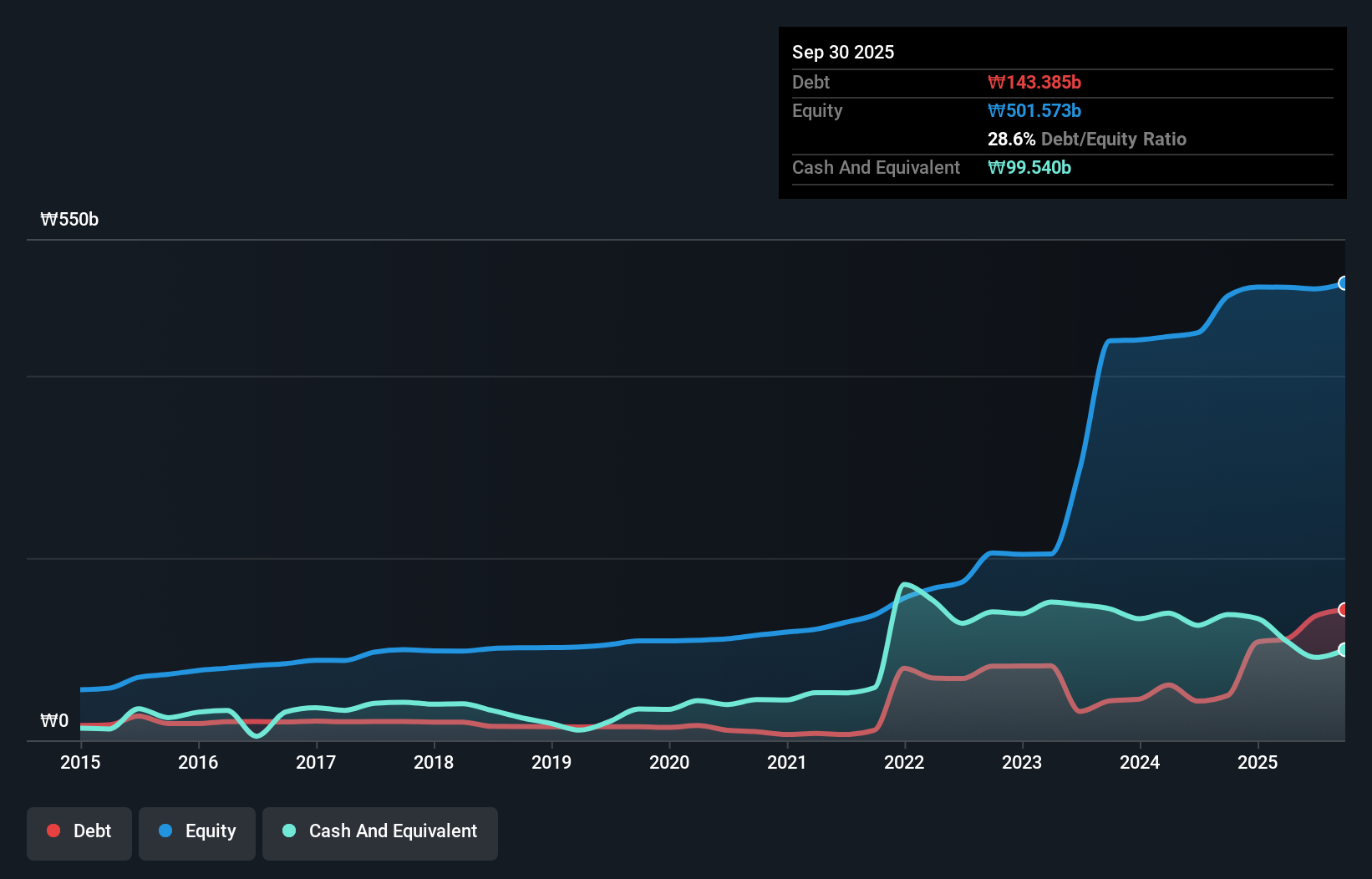Click the teal Cash And Equivalent legend dot

point(288,831)
